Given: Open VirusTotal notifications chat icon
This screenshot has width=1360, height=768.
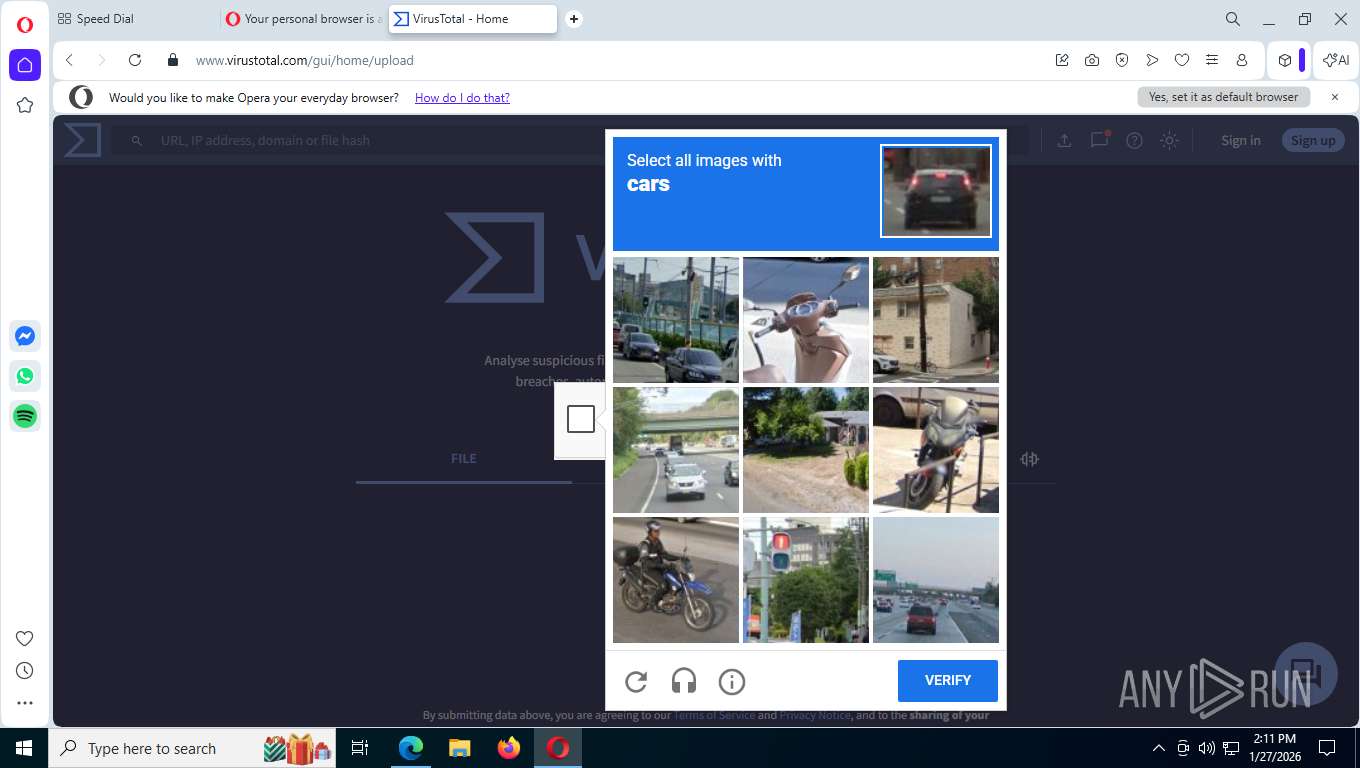Looking at the screenshot, I should pyautogui.click(x=1099, y=140).
